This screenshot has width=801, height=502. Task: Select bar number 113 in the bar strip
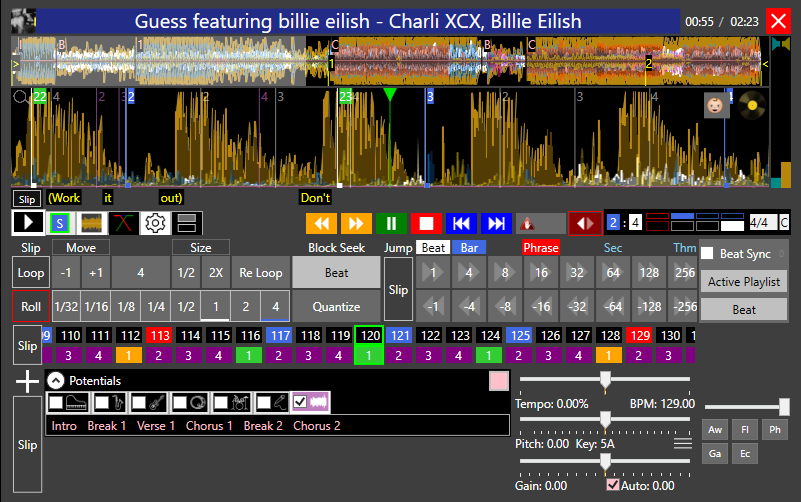(x=159, y=336)
